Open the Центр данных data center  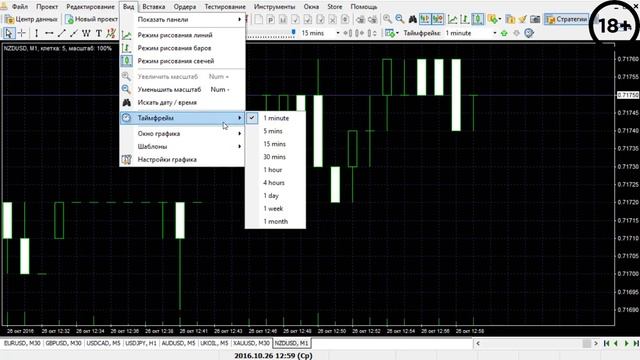coord(31,19)
